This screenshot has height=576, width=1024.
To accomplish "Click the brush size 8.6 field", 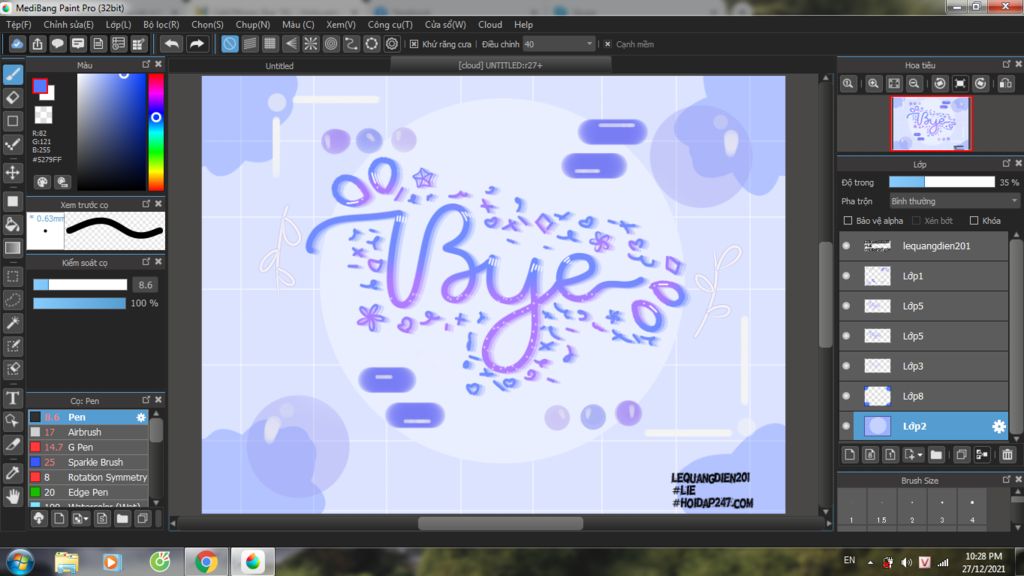I will (x=145, y=285).
